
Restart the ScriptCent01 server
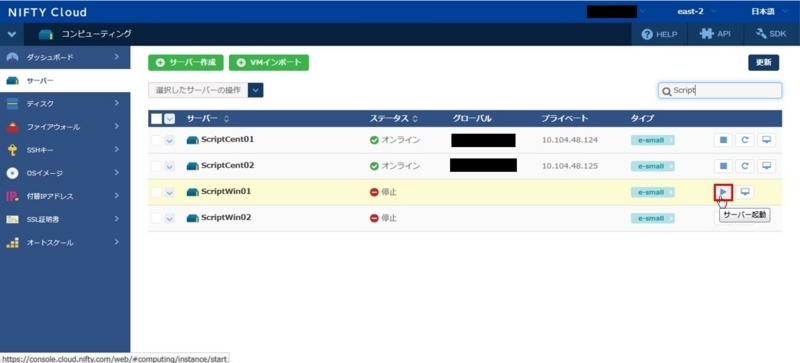tap(744, 140)
